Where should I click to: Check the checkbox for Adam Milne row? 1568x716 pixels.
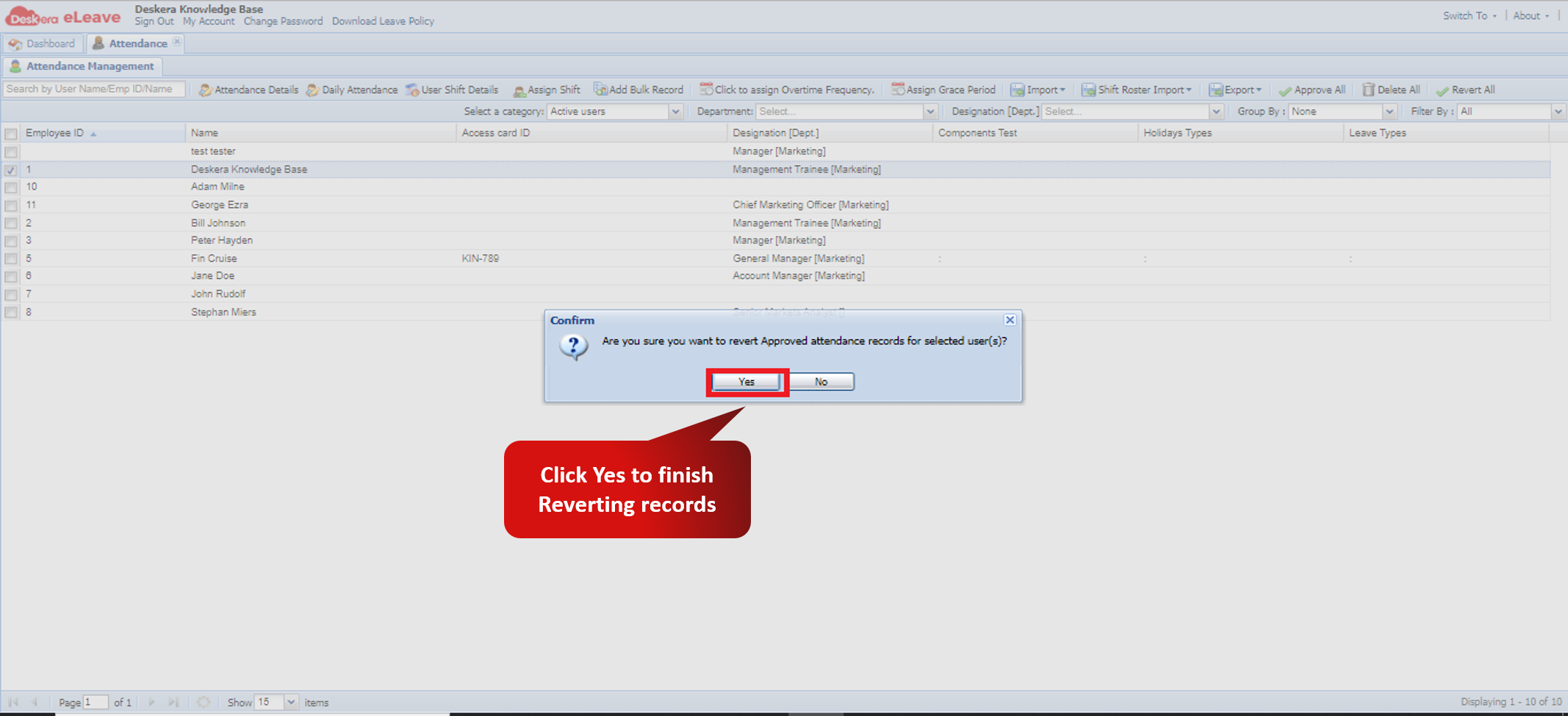11,187
